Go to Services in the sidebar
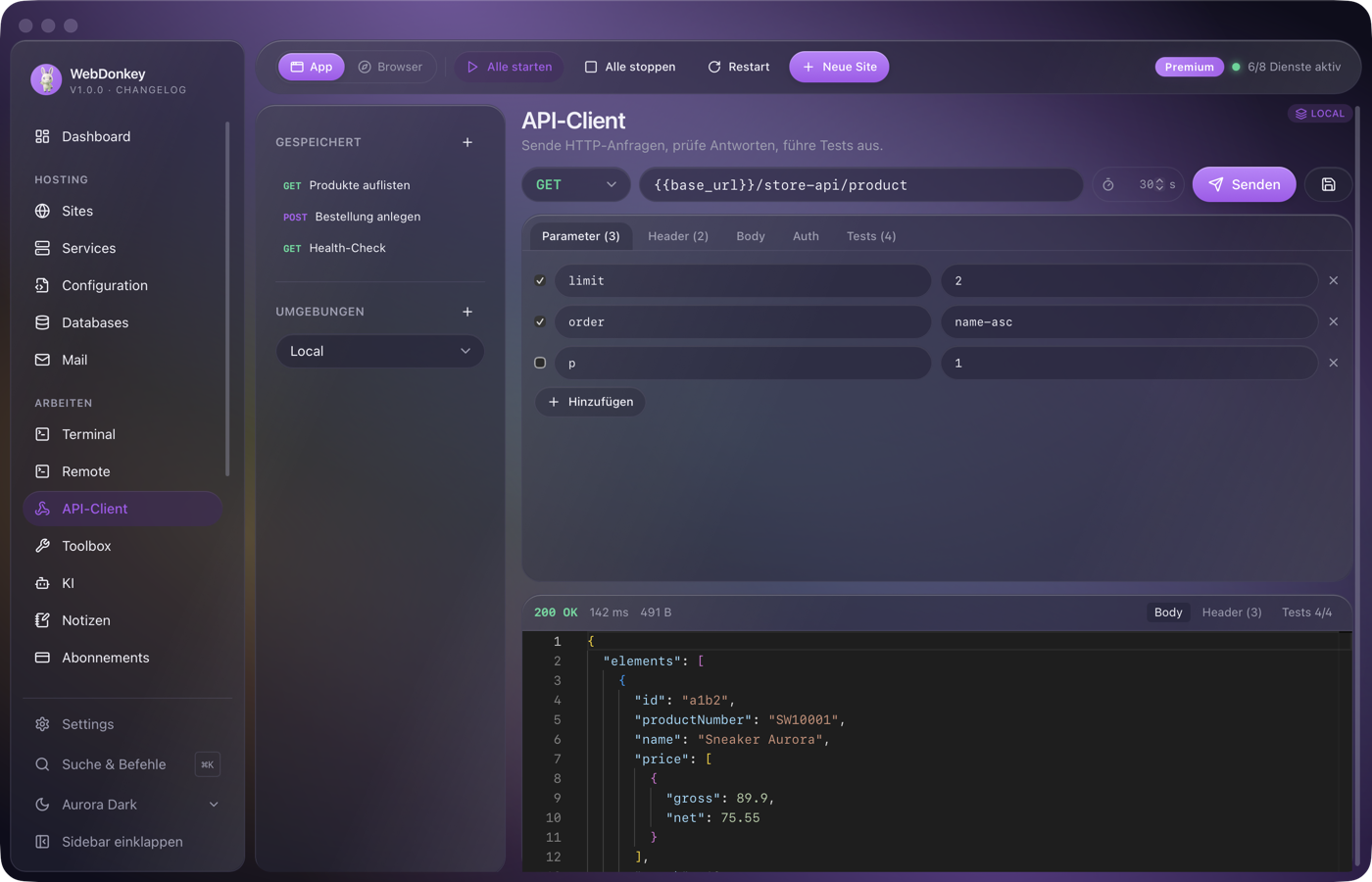 tap(122, 248)
